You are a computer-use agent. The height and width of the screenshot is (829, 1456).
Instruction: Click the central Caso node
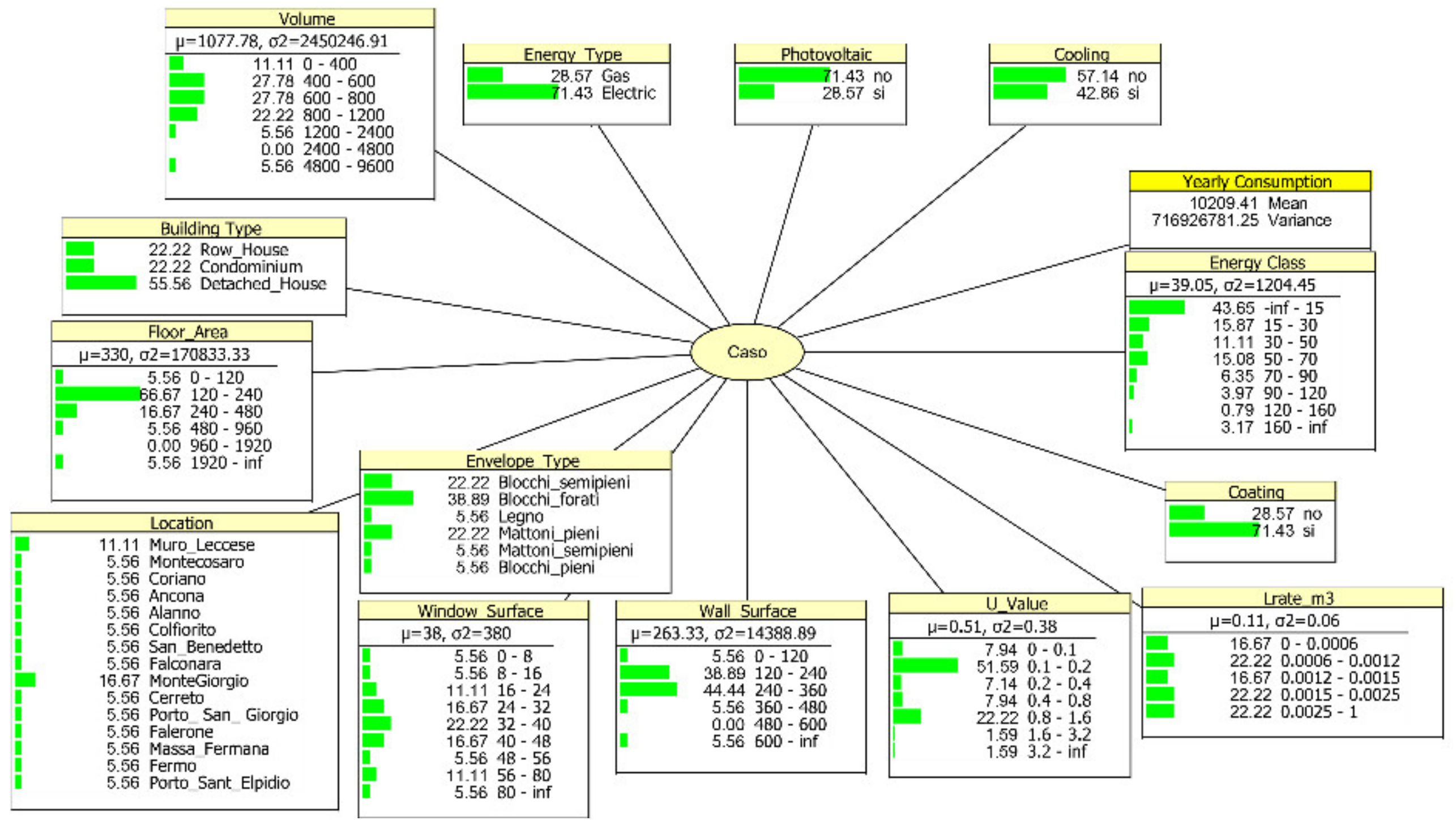(x=746, y=351)
